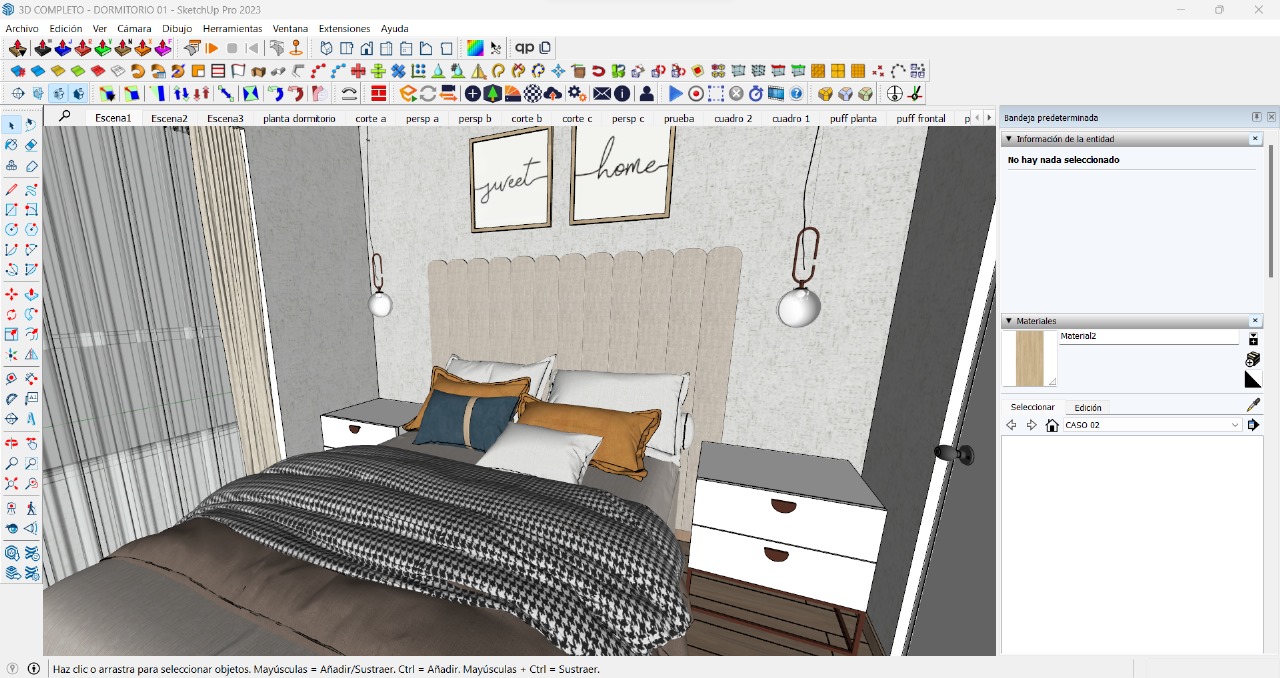The height and width of the screenshot is (678, 1280).
Task: Click the Material2 name field
Action: pyautogui.click(x=1148, y=337)
